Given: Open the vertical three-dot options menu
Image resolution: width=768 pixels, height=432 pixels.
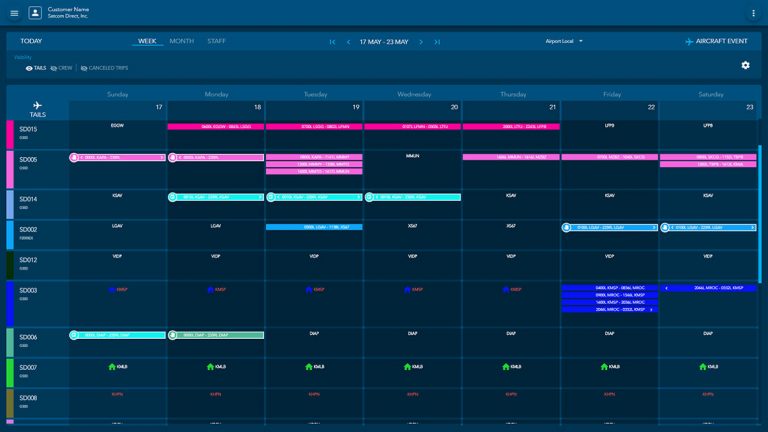Looking at the screenshot, I should (753, 13).
